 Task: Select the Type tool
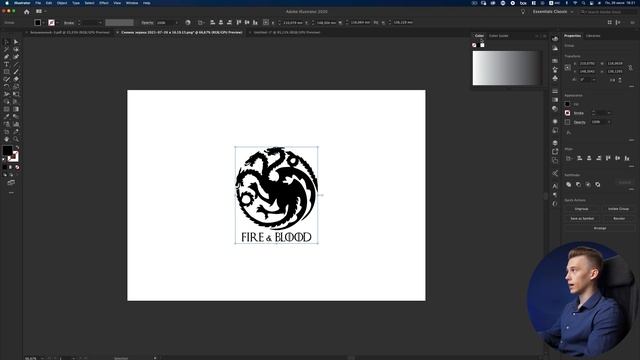6,64
